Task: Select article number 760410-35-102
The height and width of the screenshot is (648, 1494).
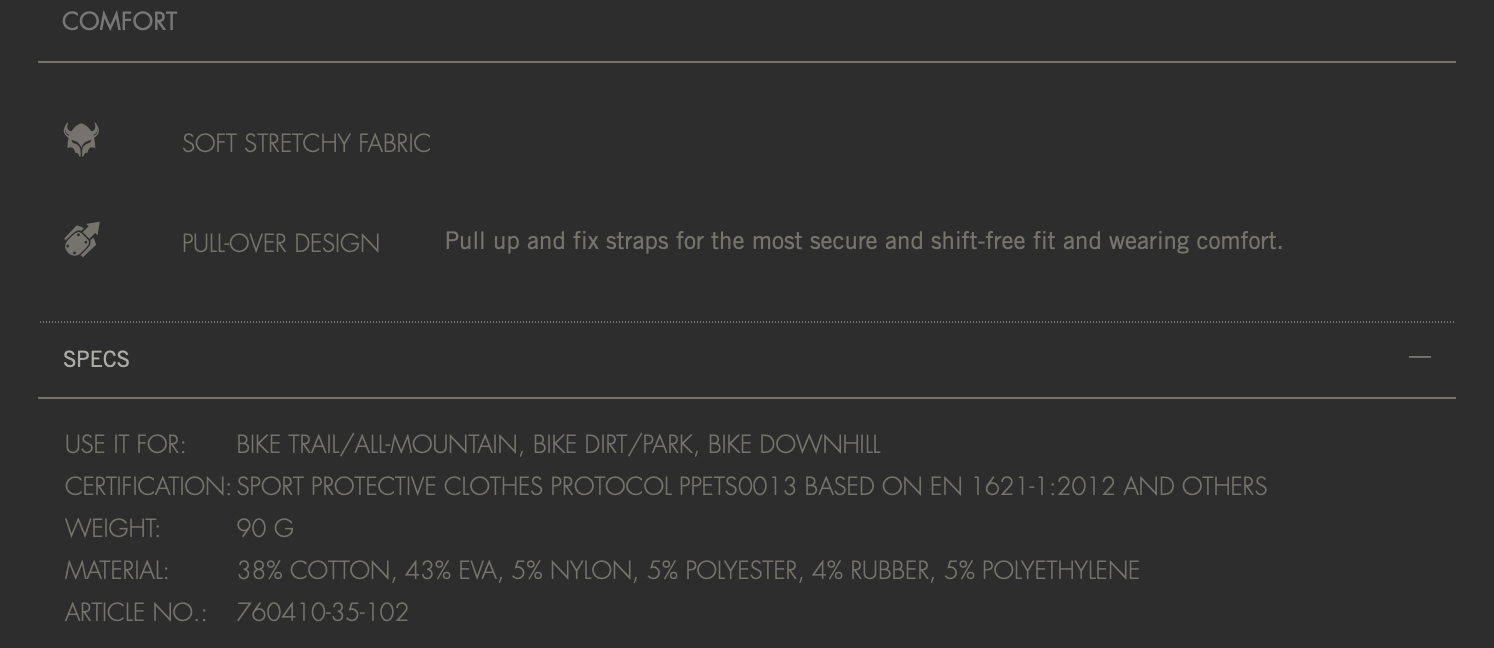Action: pos(322,612)
